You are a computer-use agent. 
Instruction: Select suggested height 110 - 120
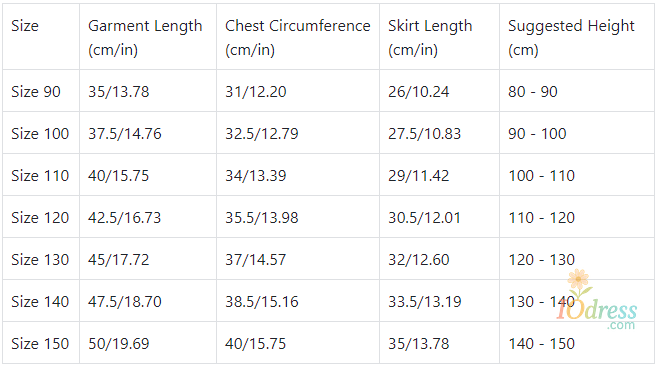click(541, 217)
